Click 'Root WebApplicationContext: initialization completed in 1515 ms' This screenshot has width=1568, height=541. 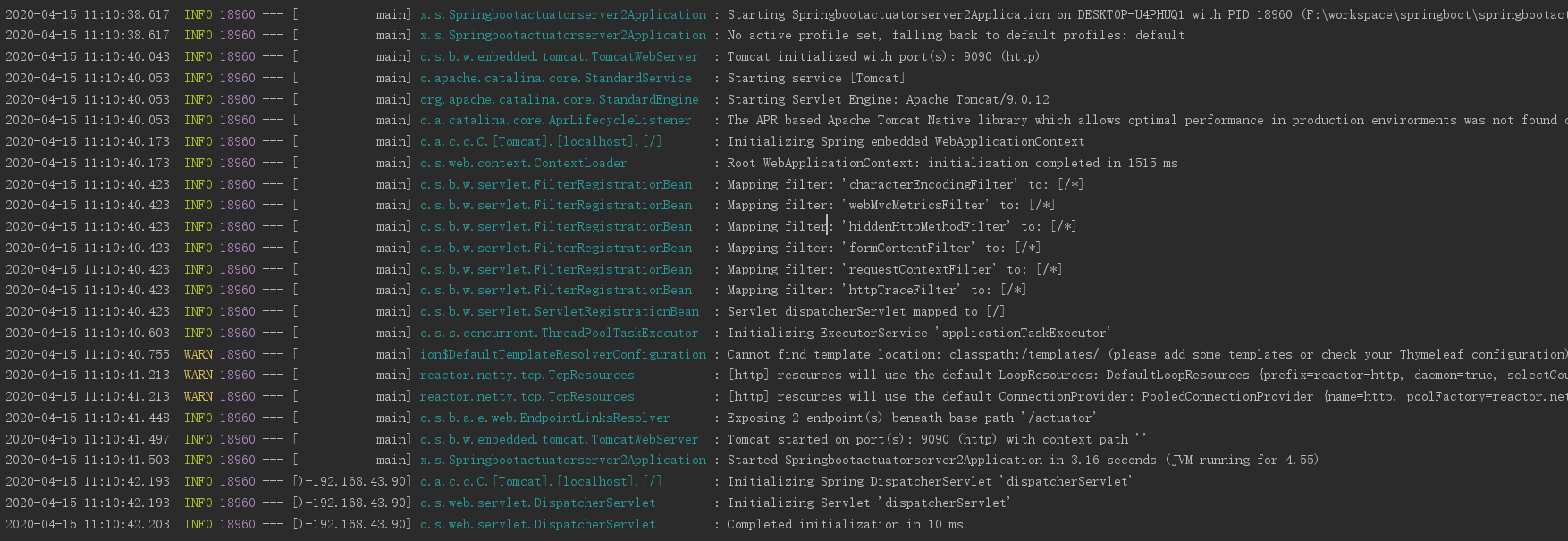click(x=952, y=163)
